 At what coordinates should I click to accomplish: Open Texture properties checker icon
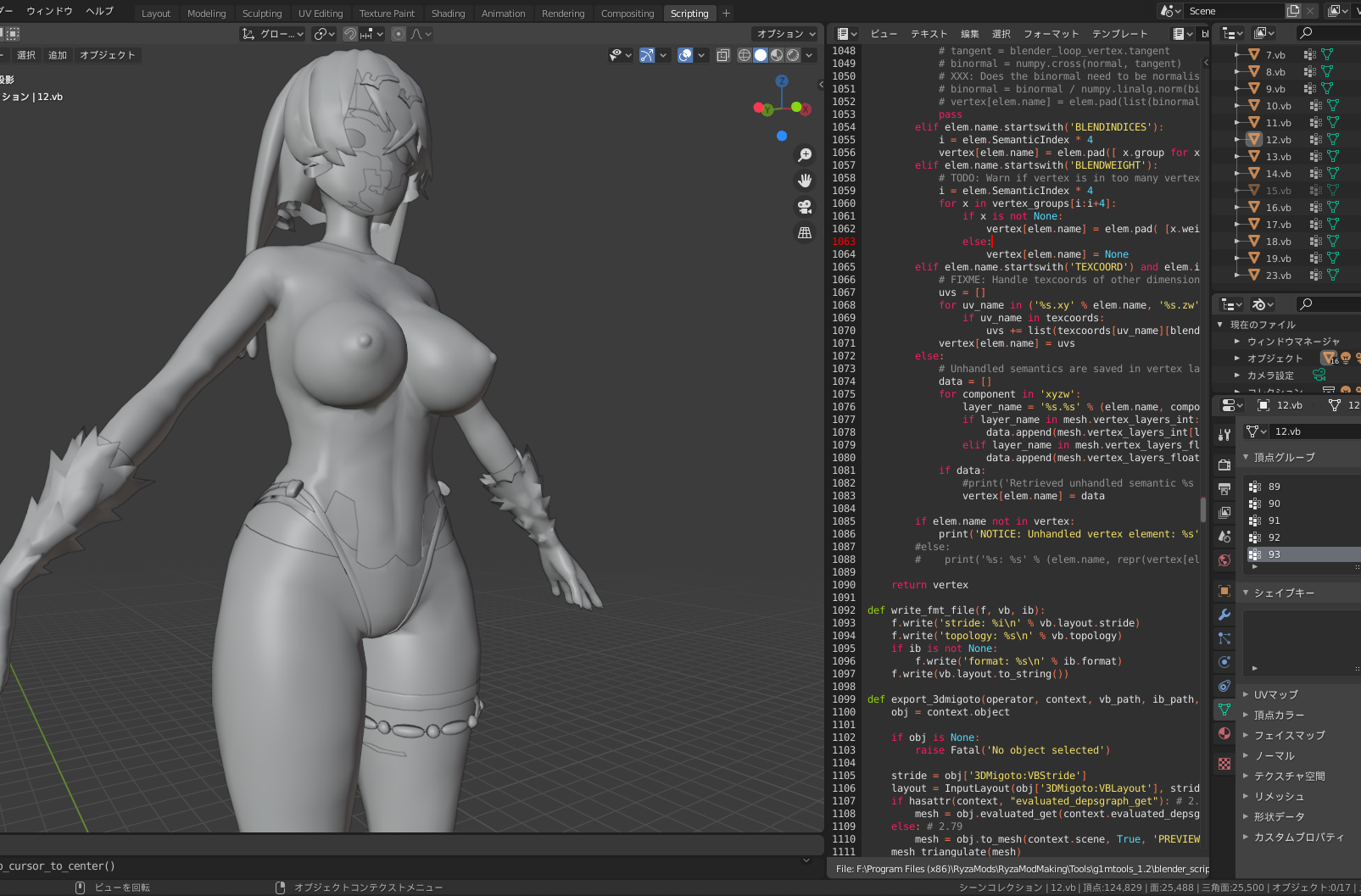pos(1224,764)
